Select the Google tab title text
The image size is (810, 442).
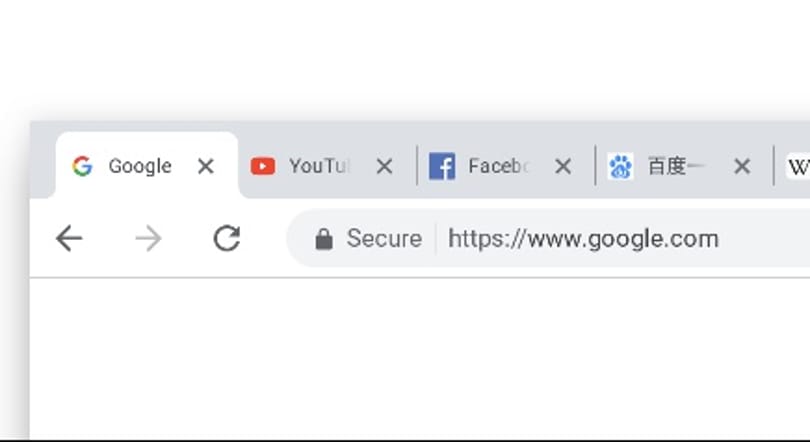[x=140, y=166]
